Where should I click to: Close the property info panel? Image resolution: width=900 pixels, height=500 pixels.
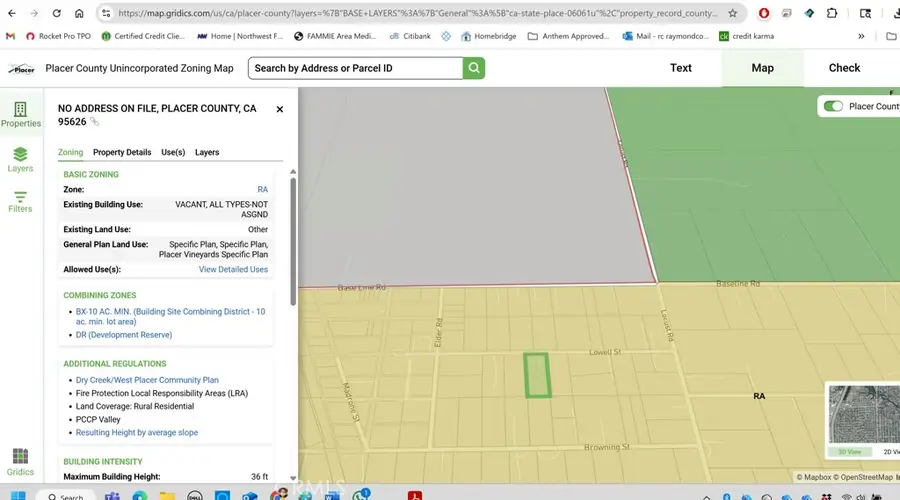pos(279,109)
